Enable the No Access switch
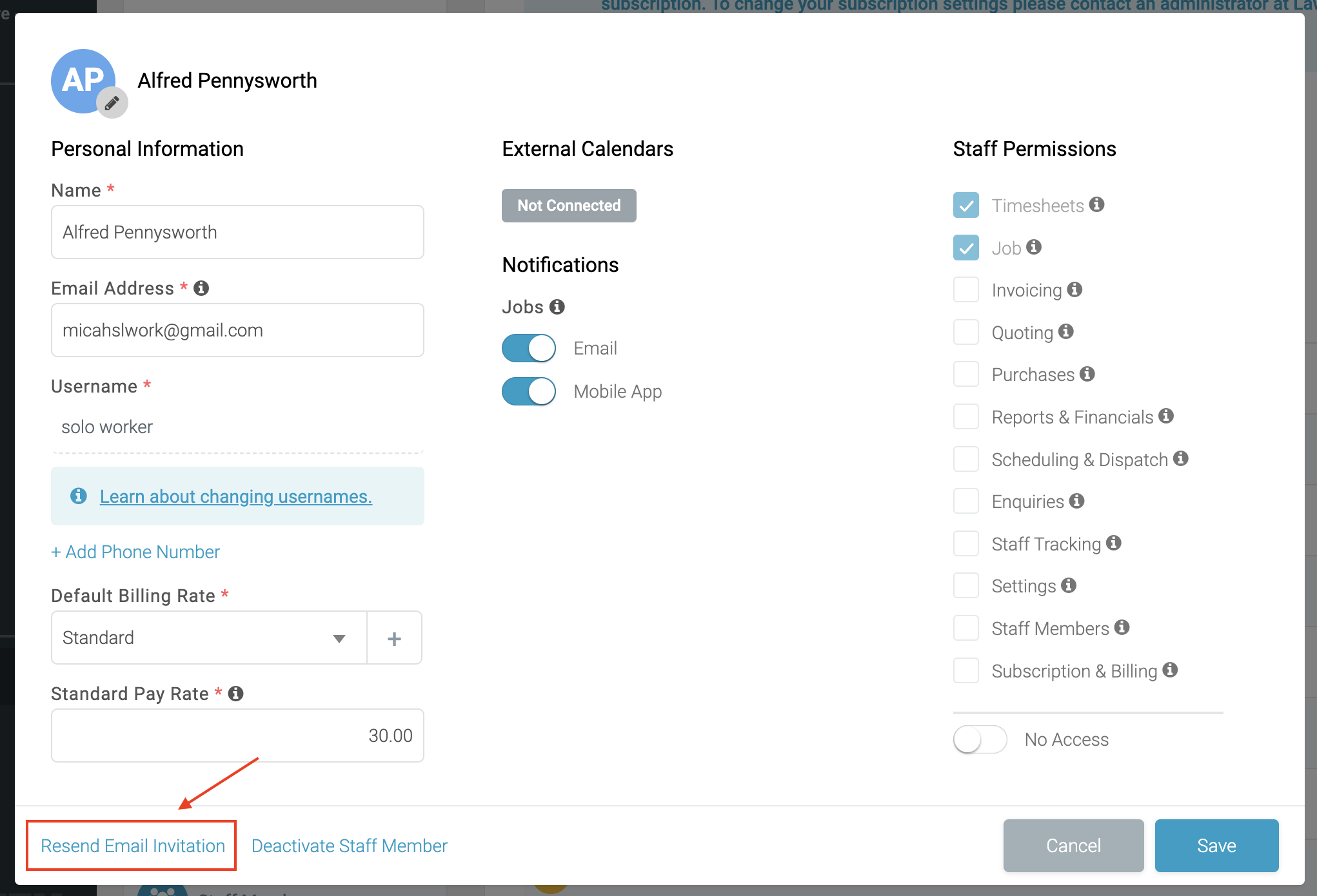 pyautogui.click(x=980, y=739)
